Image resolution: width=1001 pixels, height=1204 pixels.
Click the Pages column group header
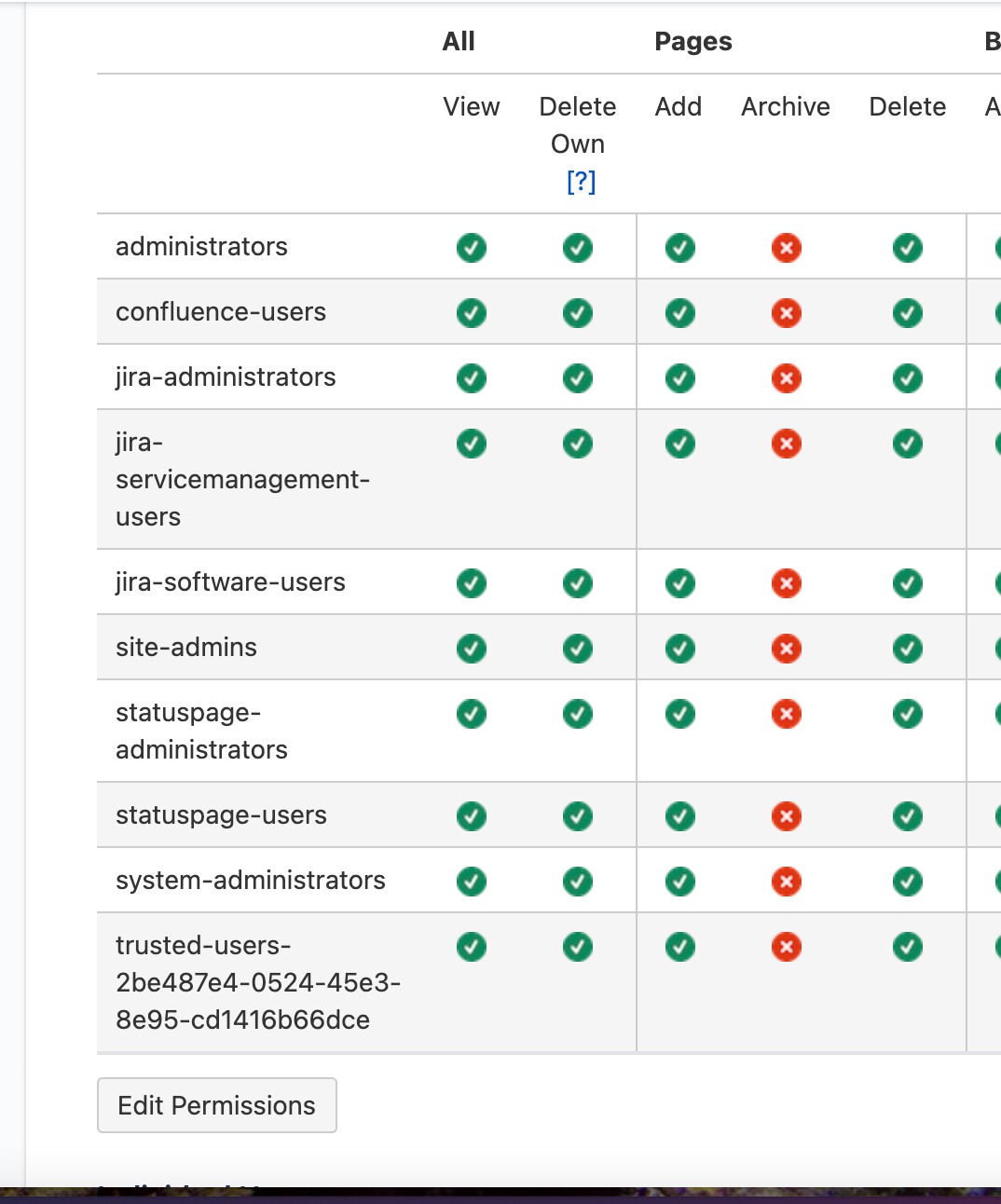click(693, 42)
